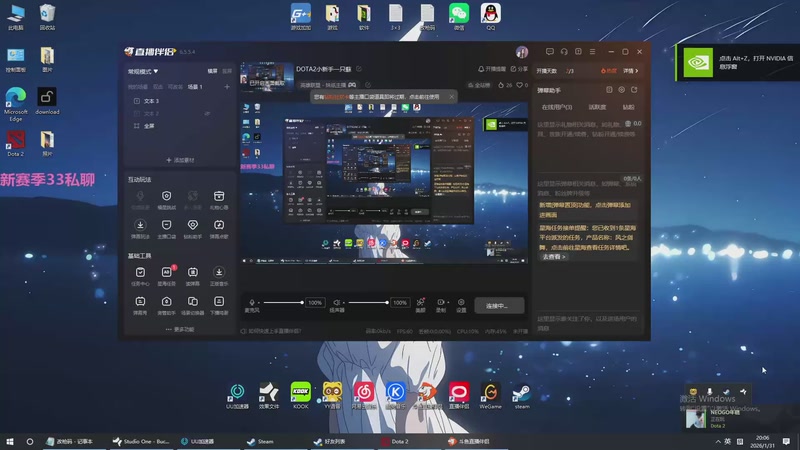Open the headset support icon in title bar
This screenshot has height=450, width=800.
click(564, 52)
